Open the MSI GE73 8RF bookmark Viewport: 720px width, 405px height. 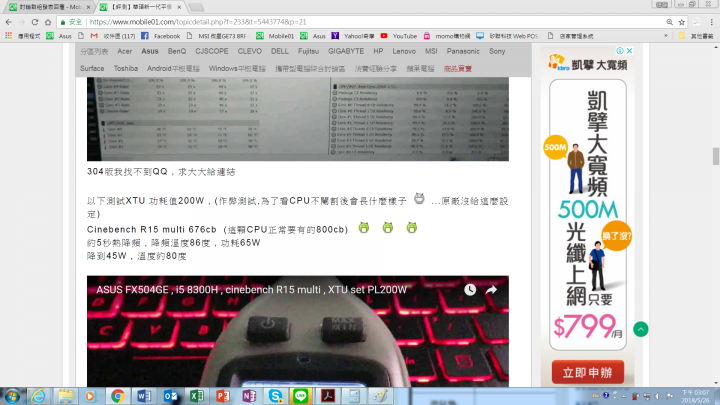point(218,36)
